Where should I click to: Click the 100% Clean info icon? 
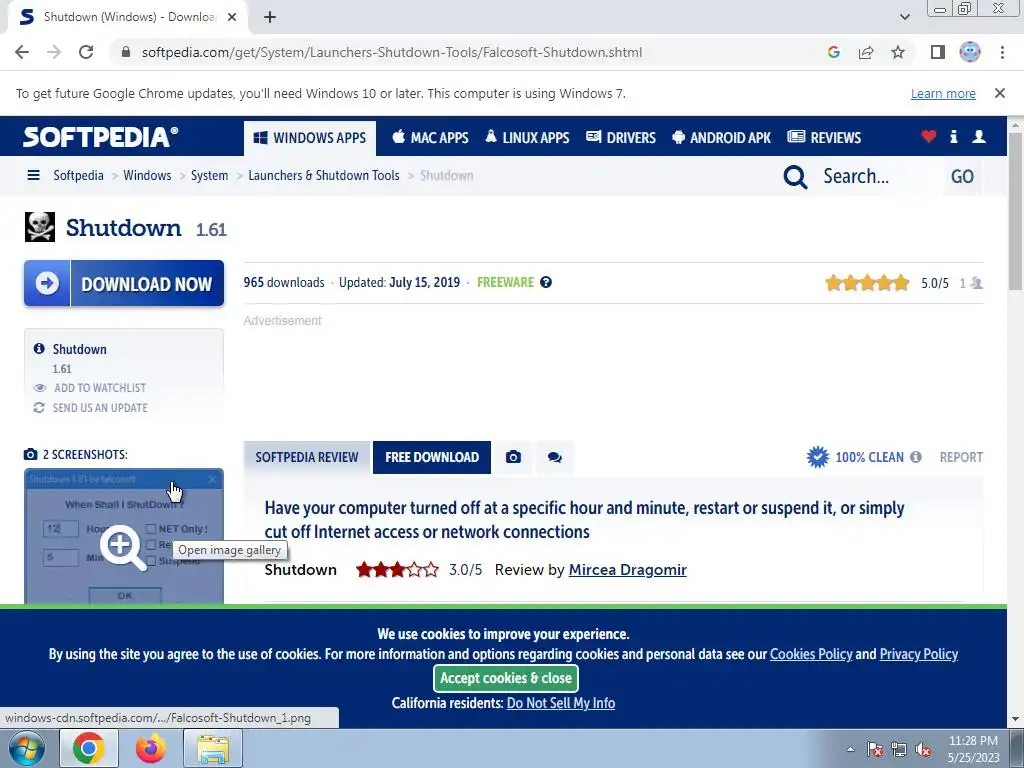click(916, 457)
